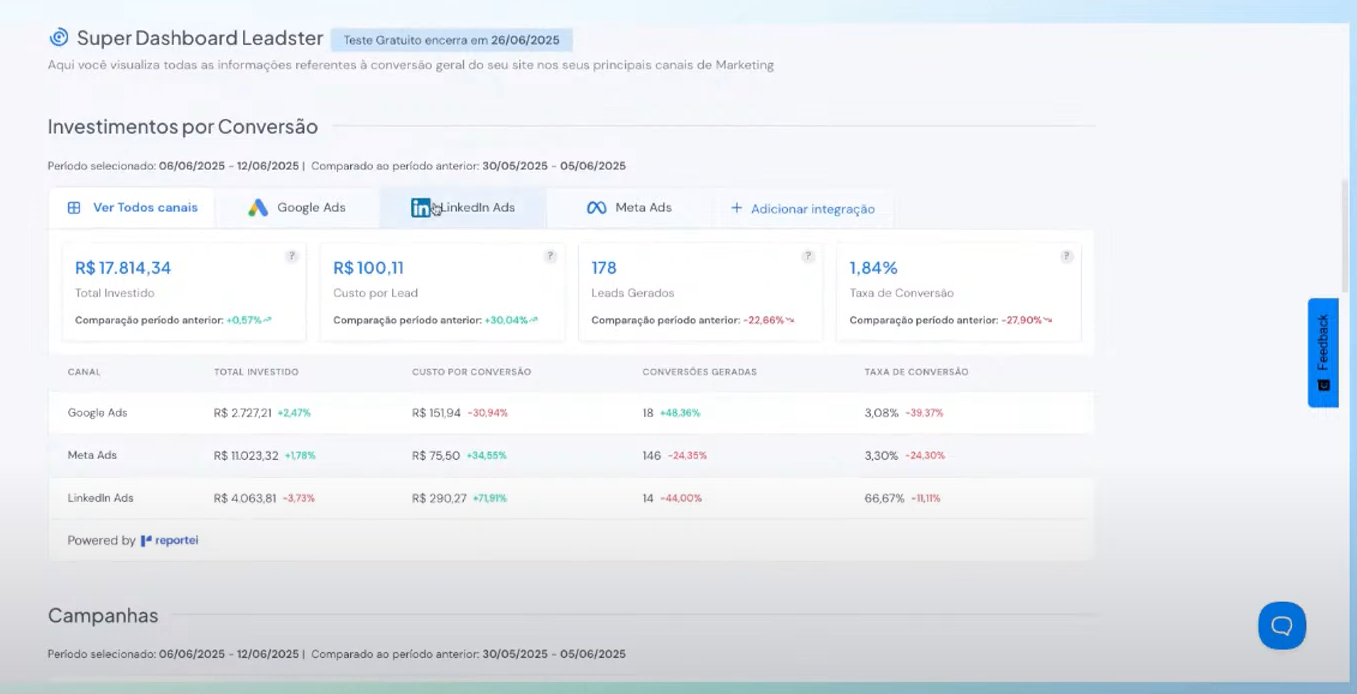Click the Leadster logo icon
1357x694 pixels.
59,38
